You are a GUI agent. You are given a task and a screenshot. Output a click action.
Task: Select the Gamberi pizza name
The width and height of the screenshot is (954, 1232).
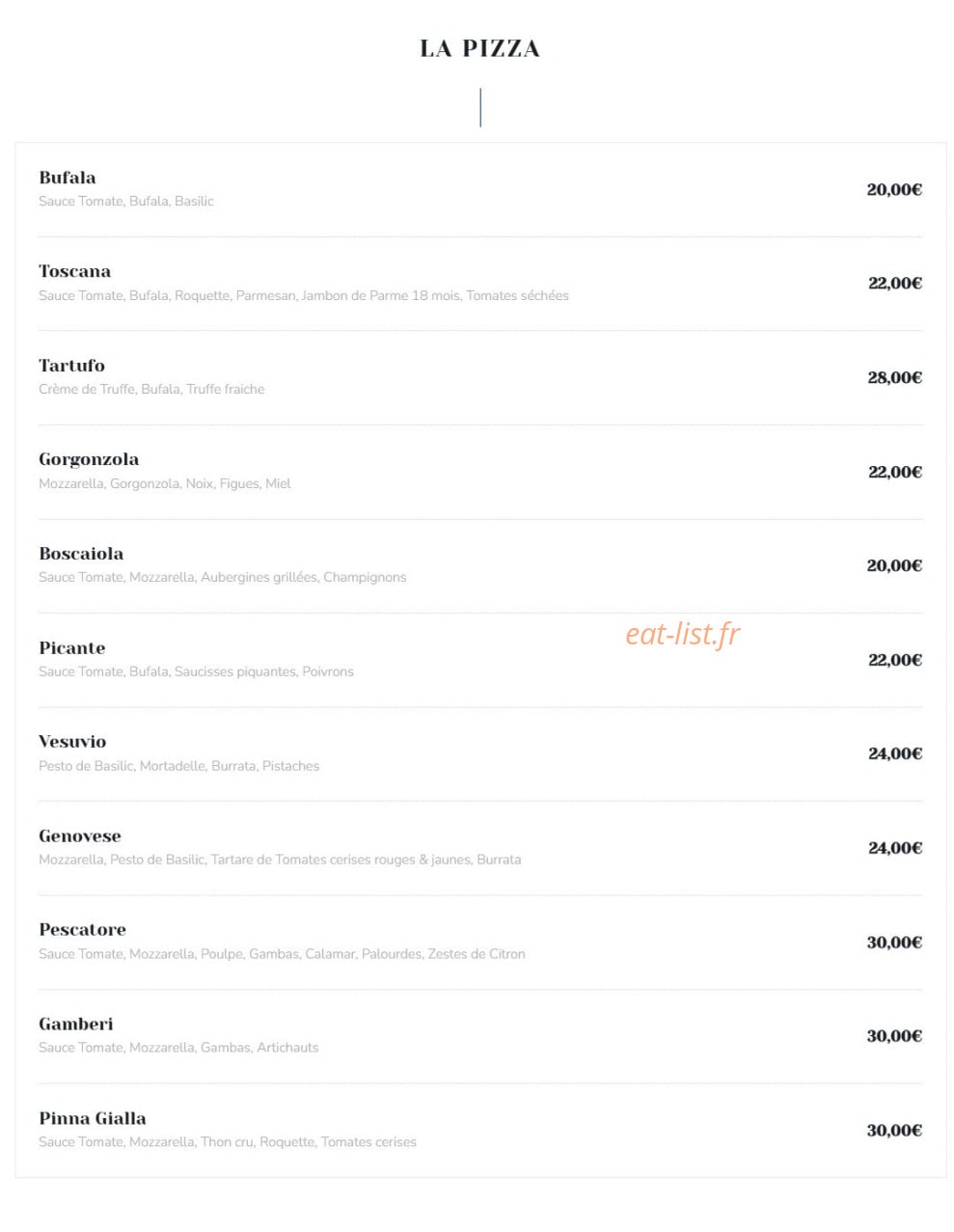coord(76,1025)
